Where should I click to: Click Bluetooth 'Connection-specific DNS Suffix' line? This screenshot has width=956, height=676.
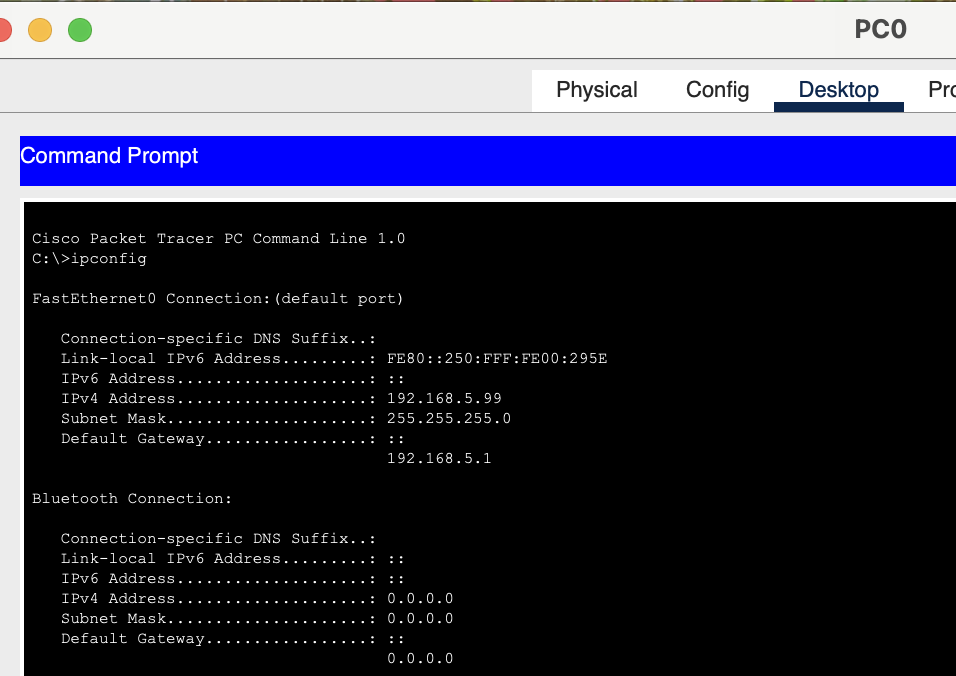point(218,539)
